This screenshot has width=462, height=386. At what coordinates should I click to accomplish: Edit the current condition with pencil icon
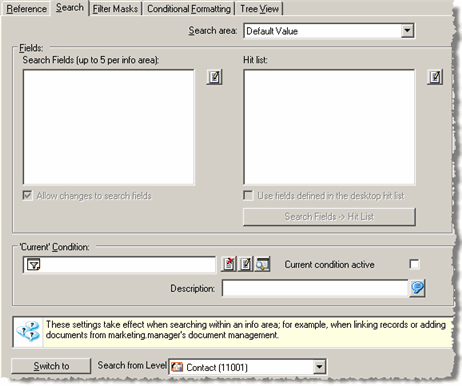pyautogui.click(x=246, y=264)
